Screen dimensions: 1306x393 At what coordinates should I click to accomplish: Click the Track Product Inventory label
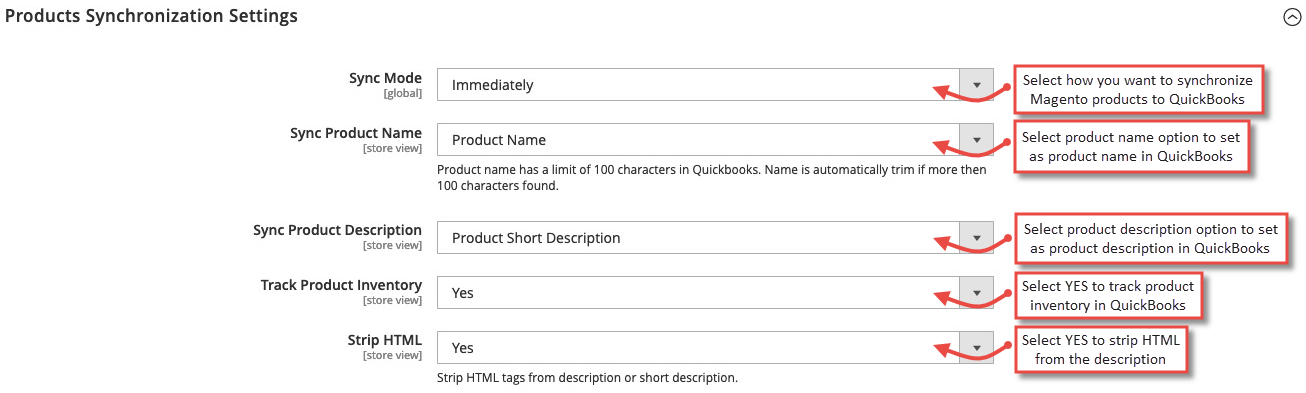click(341, 285)
